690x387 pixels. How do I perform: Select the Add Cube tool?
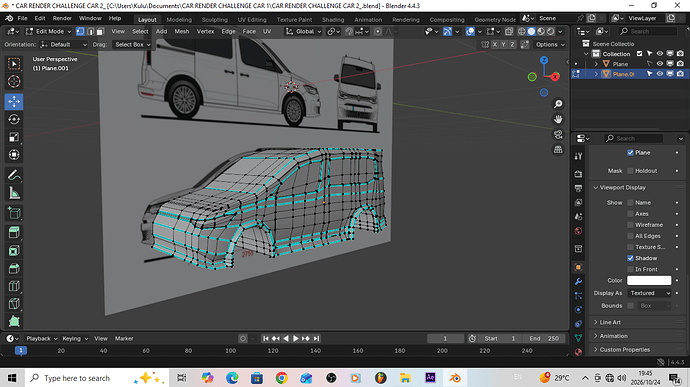(x=14, y=213)
